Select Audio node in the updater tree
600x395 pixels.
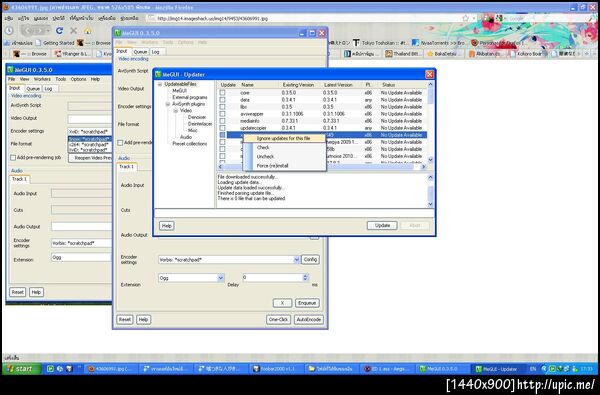186,137
